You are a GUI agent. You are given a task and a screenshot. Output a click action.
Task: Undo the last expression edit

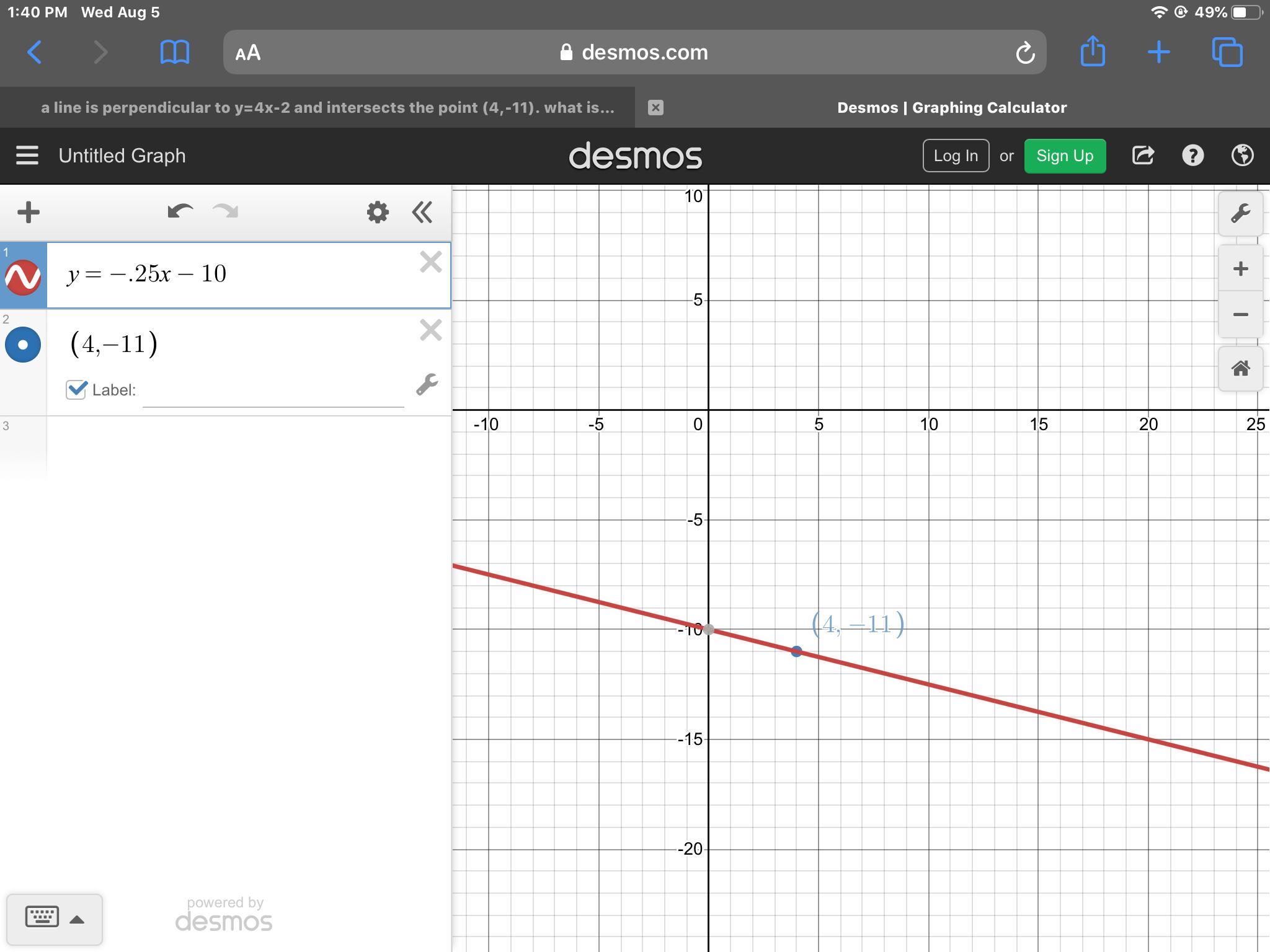tap(180, 212)
